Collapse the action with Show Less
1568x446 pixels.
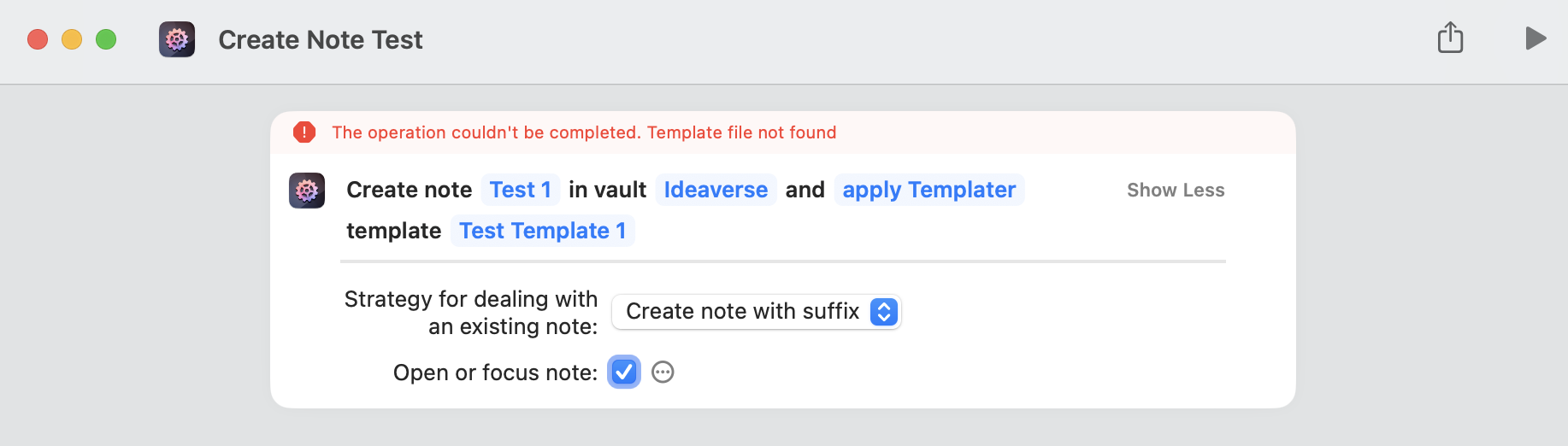[x=1175, y=191]
